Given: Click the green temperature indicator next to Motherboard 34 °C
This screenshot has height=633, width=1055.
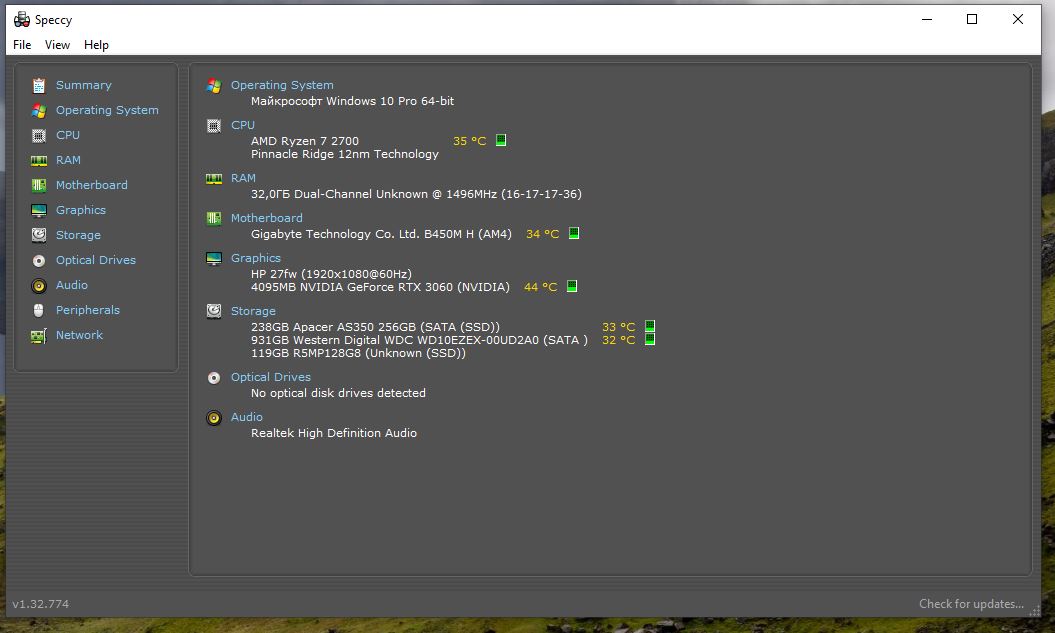Looking at the screenshot, I should tap(574, 233).
